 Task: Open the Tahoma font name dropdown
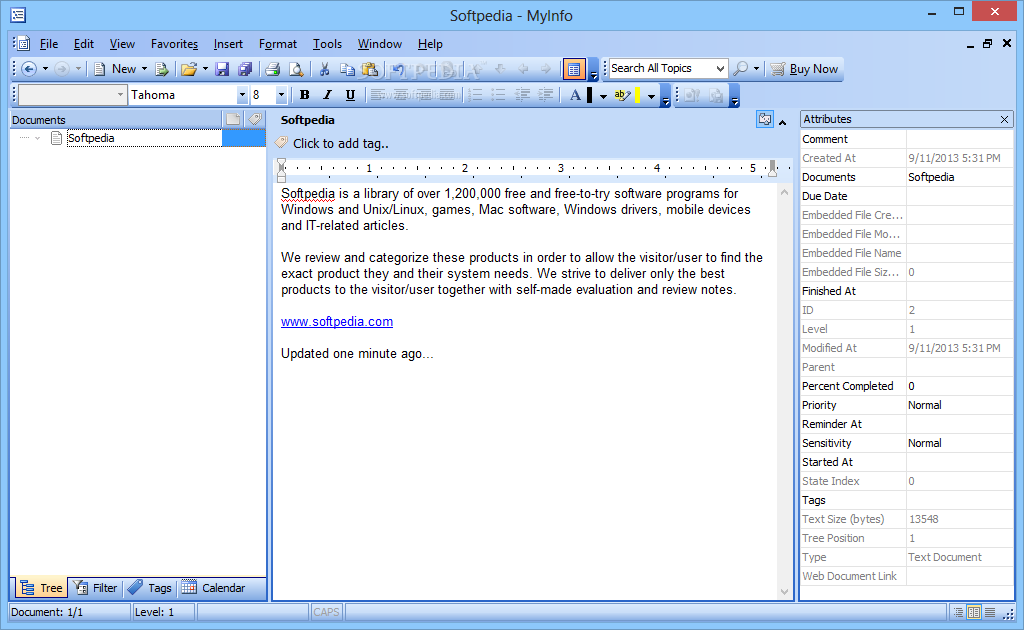point(242,95)
